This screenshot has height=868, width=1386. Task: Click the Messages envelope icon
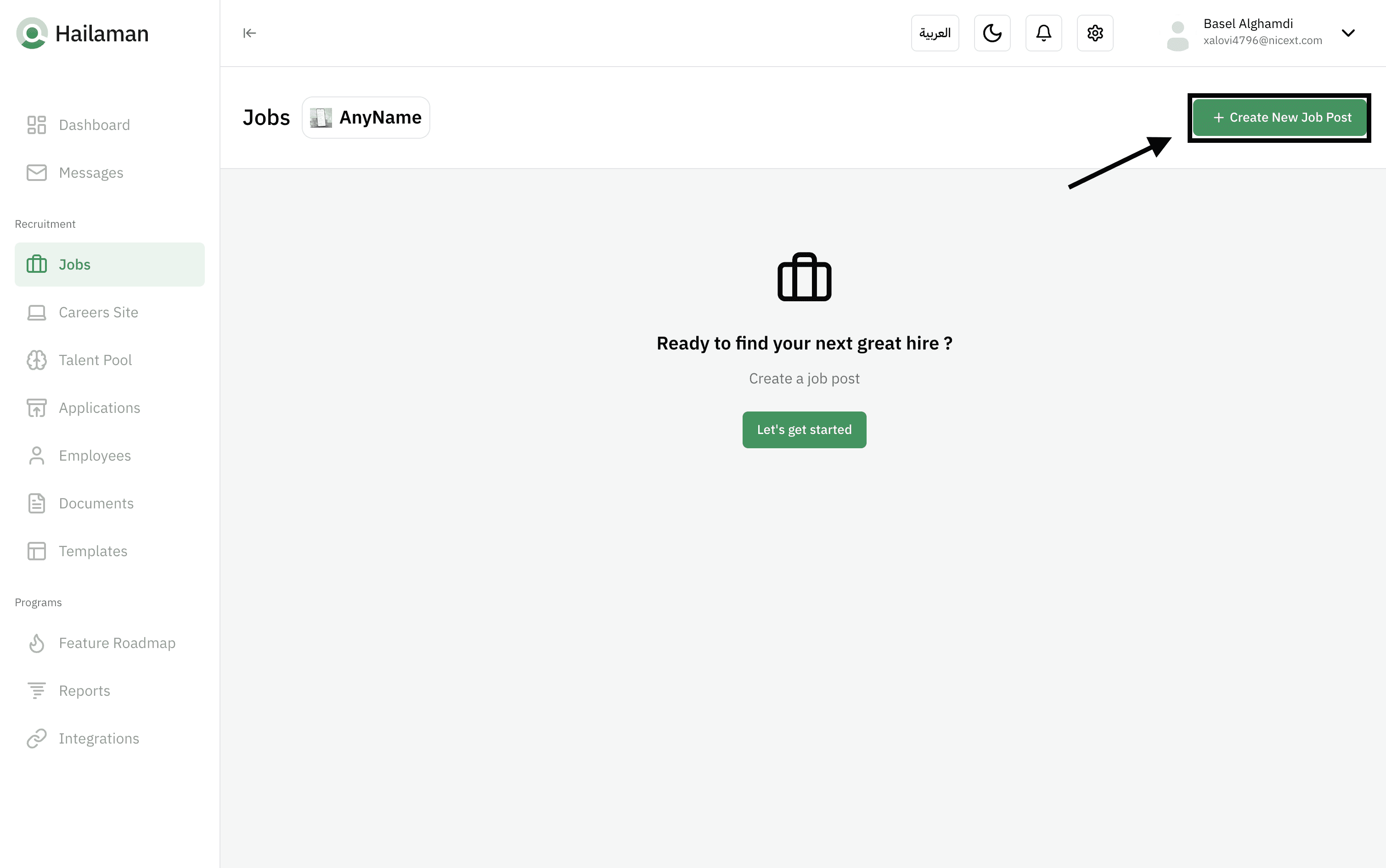click(x=37, y=173)
